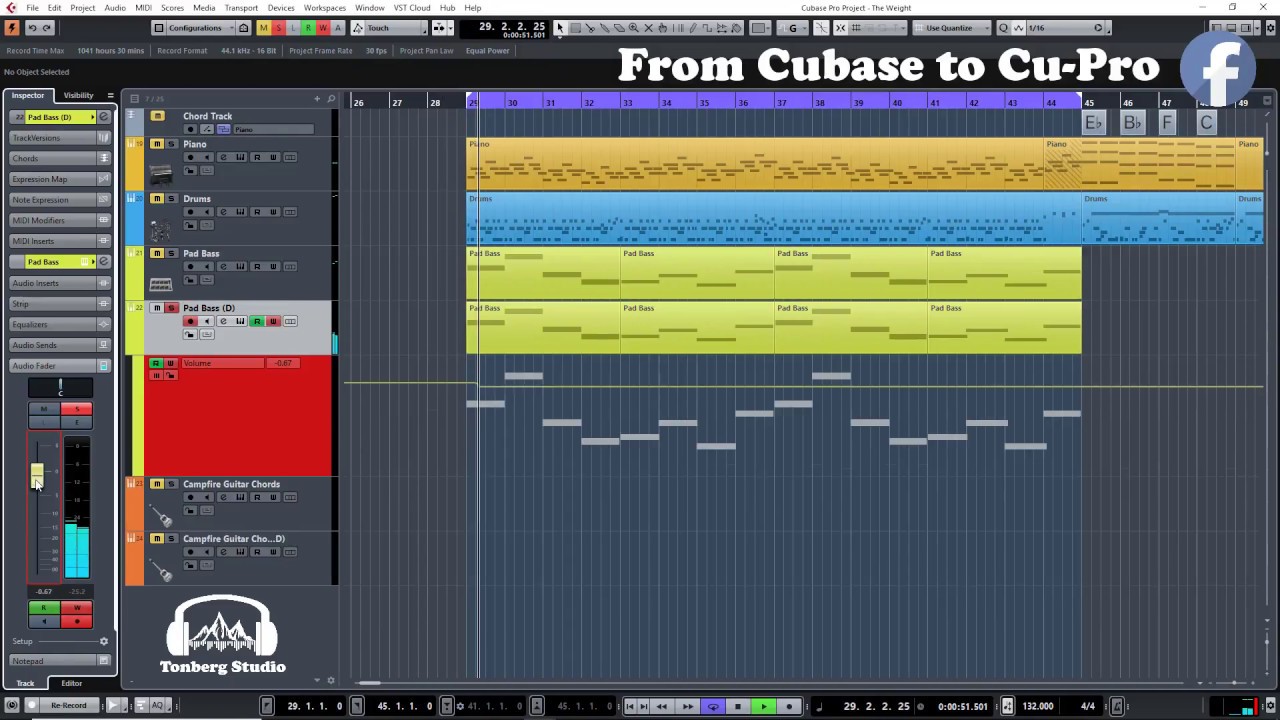The width and height of the screenshot is (1280, 720).
Task: Open Edit Channel Settings for Pad Bass (D)
Action: pos(224,321)
